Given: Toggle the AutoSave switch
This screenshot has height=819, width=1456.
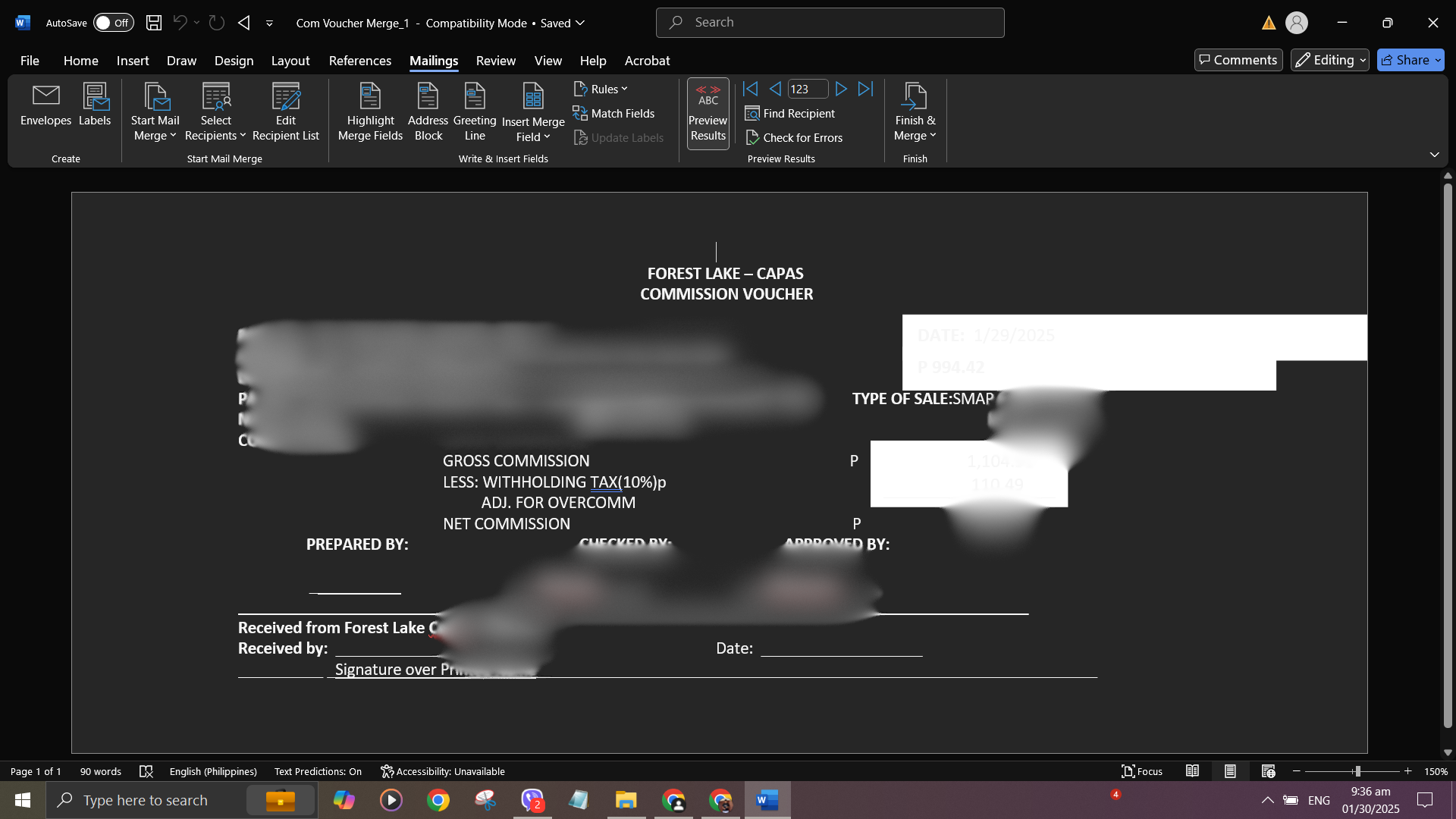Looking at the screenshot, I should point(113,23).
